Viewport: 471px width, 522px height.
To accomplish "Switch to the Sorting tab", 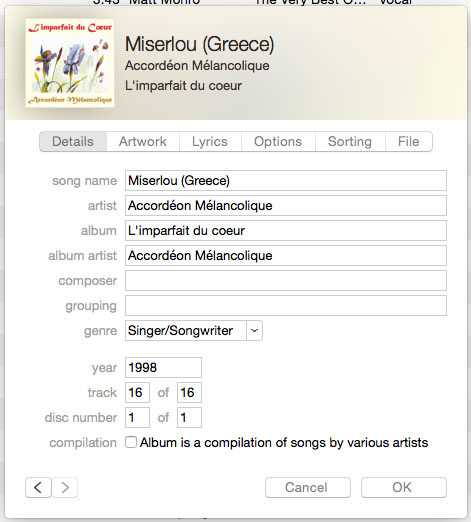I will pos(350,141).
